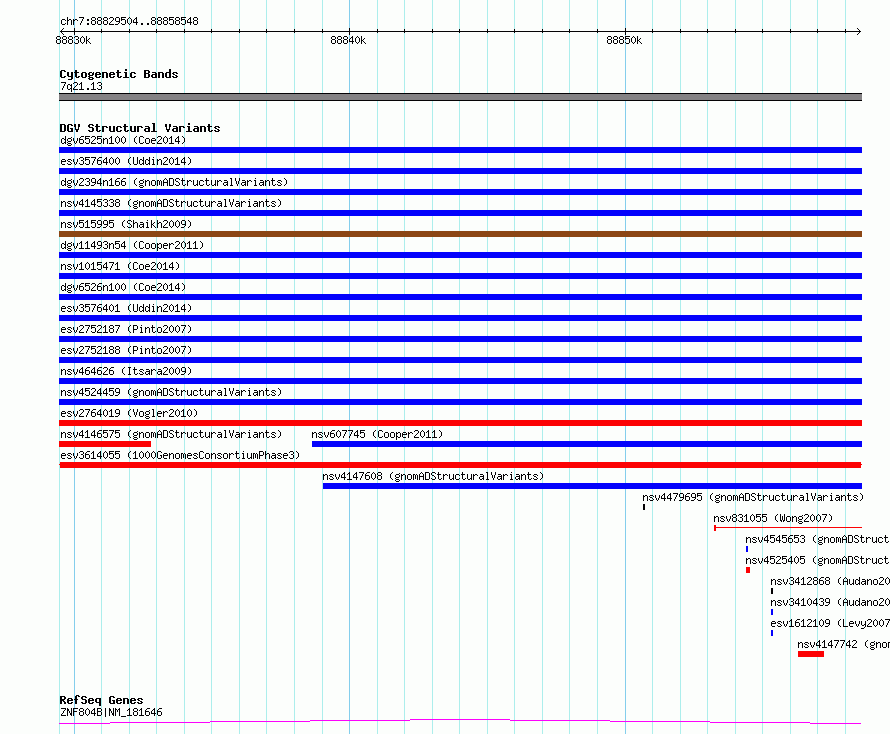Open nsv4146575 gnomAD variant label
890x734 pixels.
pos(171,434)
